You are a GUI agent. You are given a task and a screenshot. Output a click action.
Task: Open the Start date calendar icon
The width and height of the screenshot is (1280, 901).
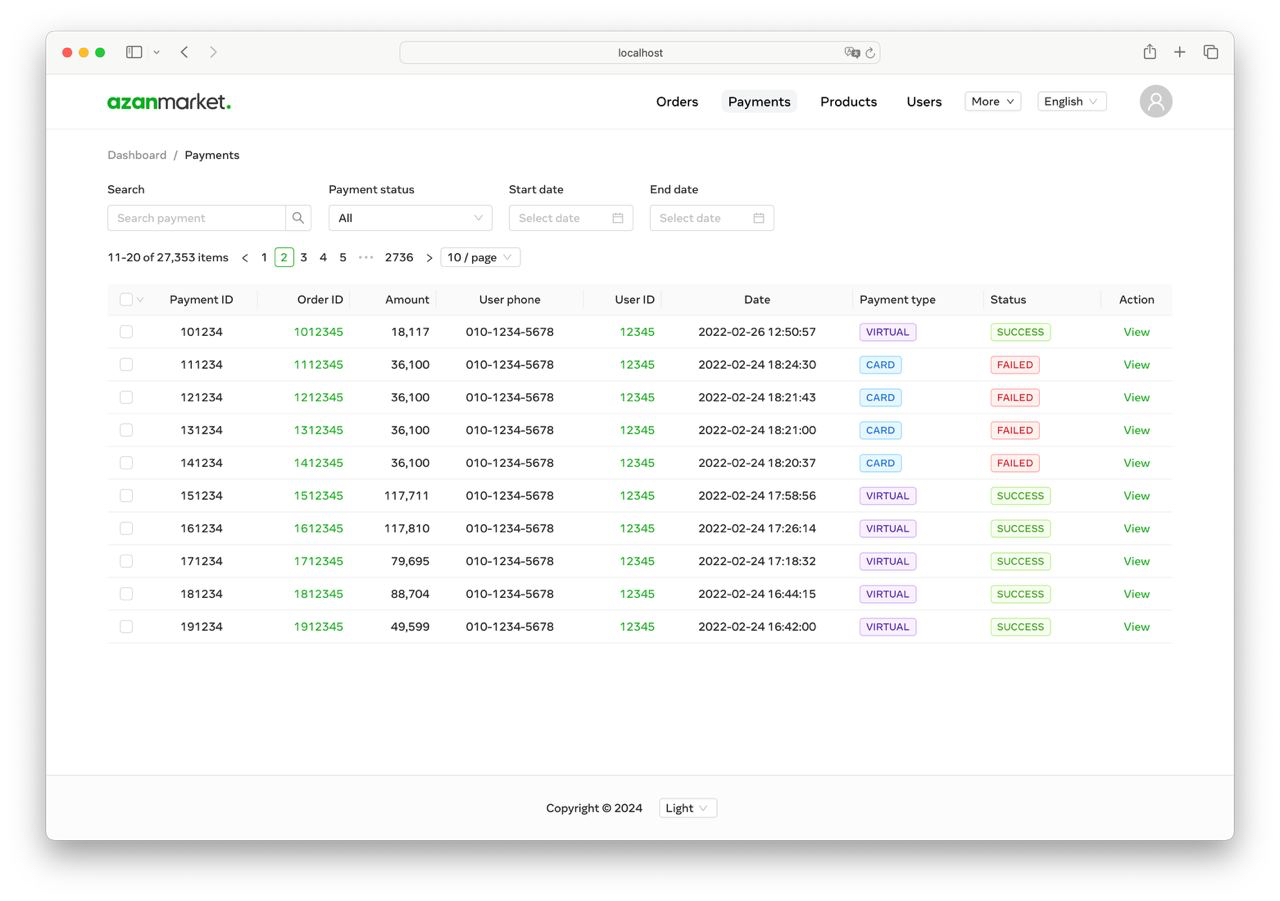(x=618, y=217)
